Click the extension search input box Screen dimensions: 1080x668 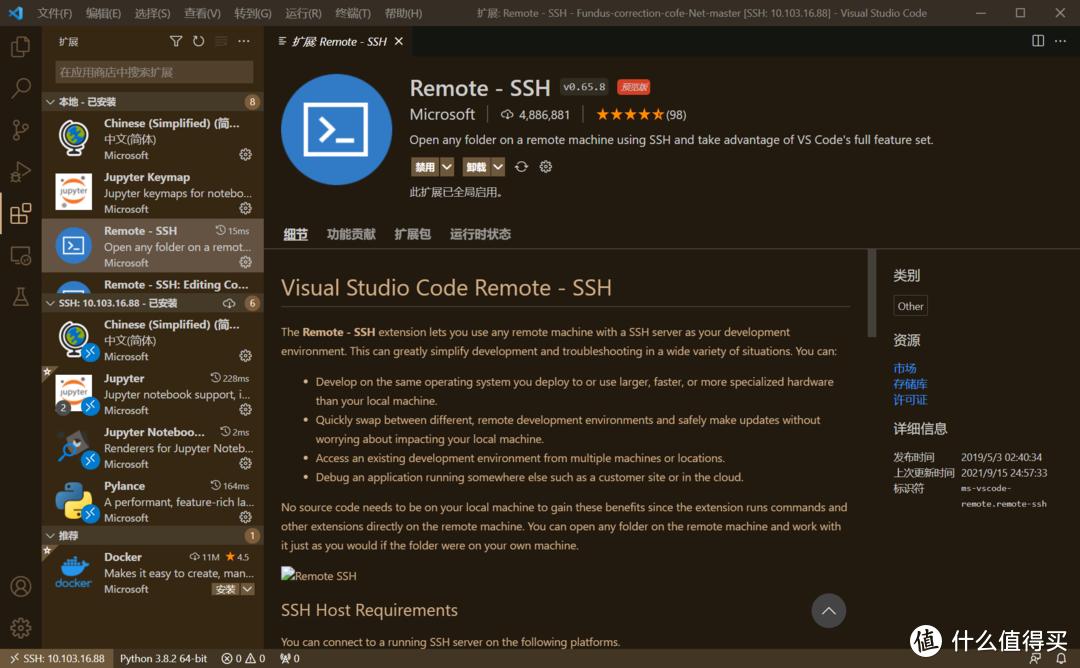(x=152, y=71)
